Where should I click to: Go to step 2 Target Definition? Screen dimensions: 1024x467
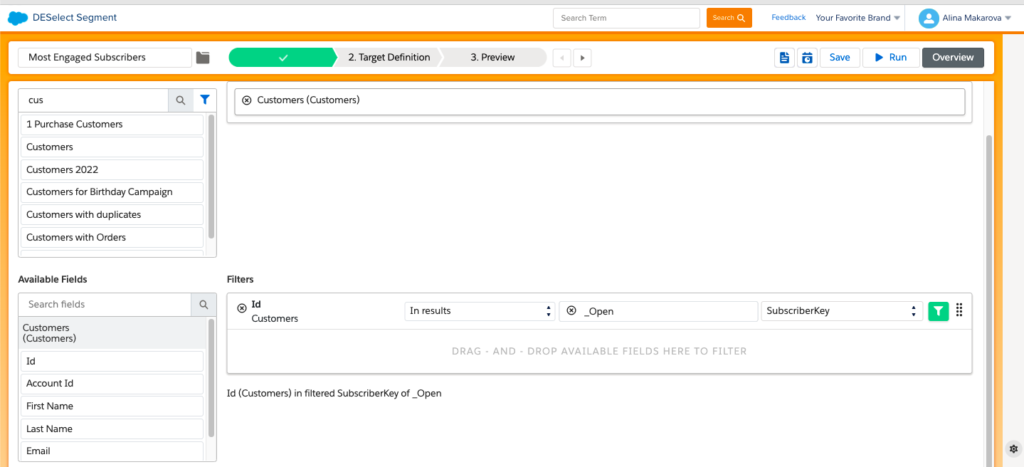coord(388,58)
